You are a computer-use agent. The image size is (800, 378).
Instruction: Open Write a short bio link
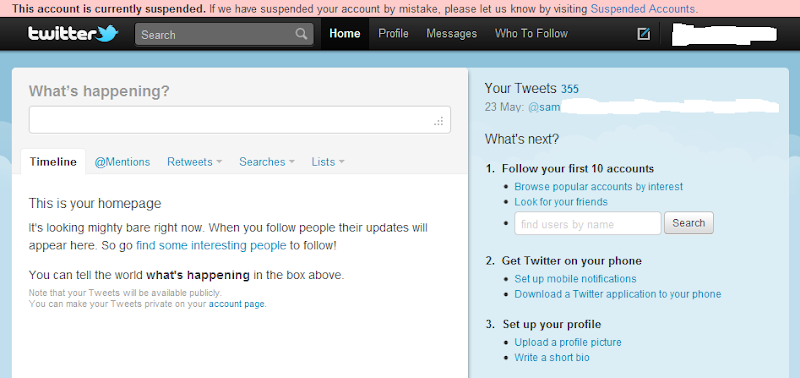[552, 358]
